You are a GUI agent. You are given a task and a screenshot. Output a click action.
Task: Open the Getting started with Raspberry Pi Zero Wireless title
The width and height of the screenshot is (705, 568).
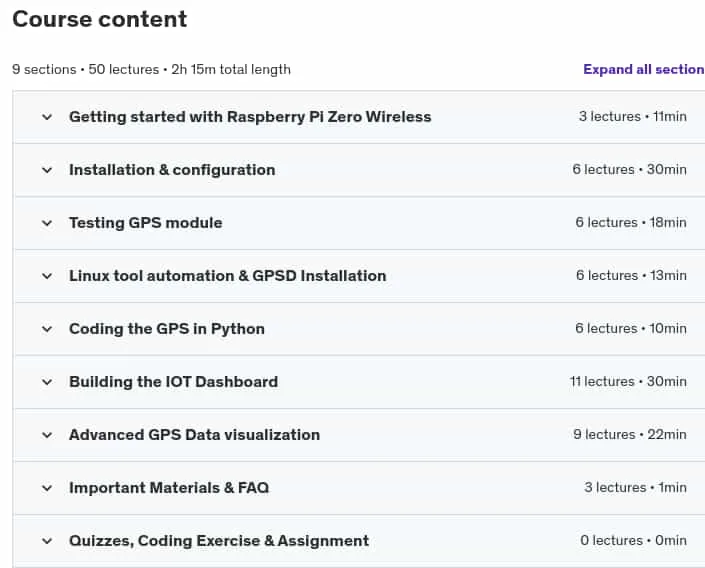[250, 117]
